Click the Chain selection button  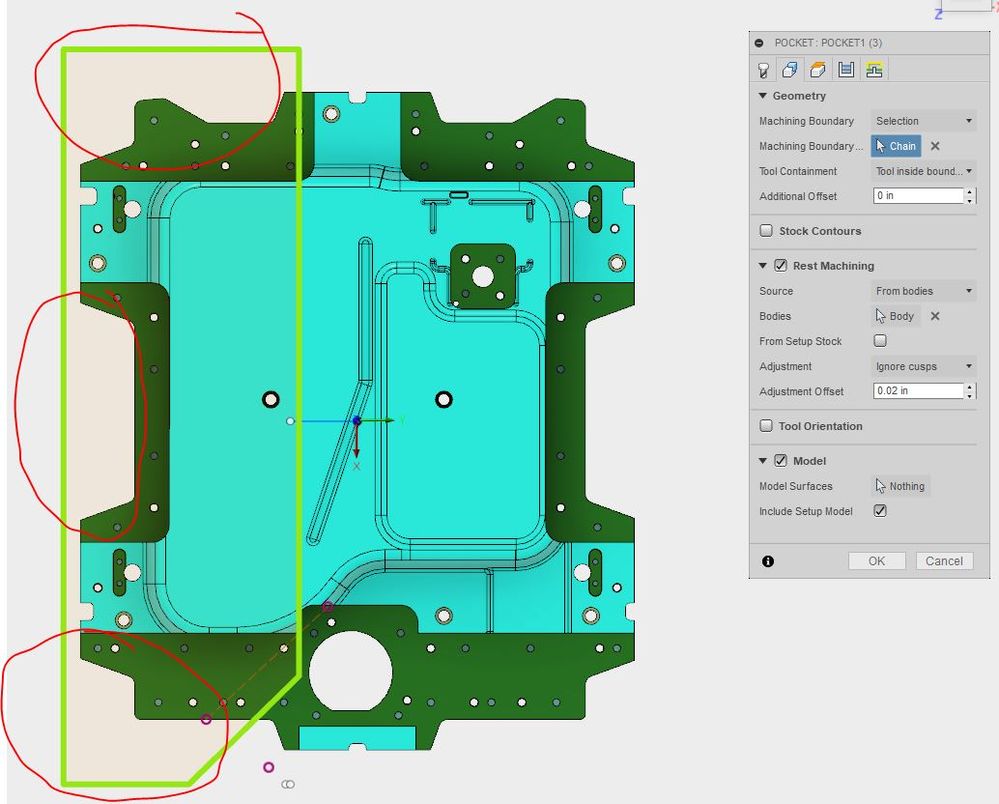[x=896, y=146]
